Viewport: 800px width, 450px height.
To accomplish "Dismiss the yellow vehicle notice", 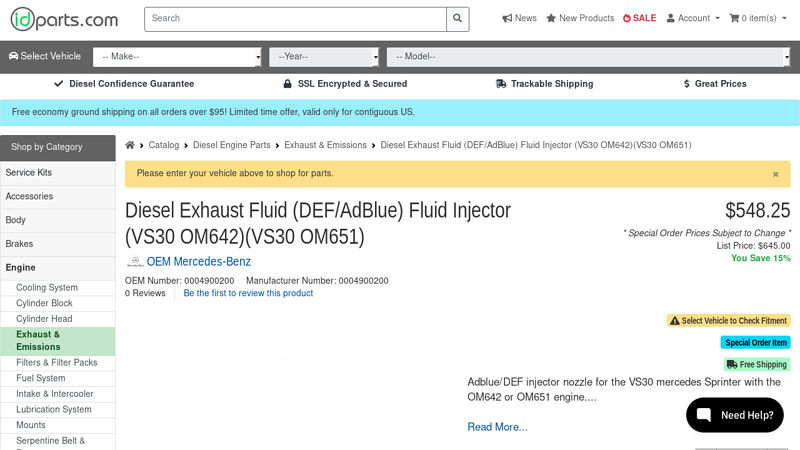I will coord(776,174).
